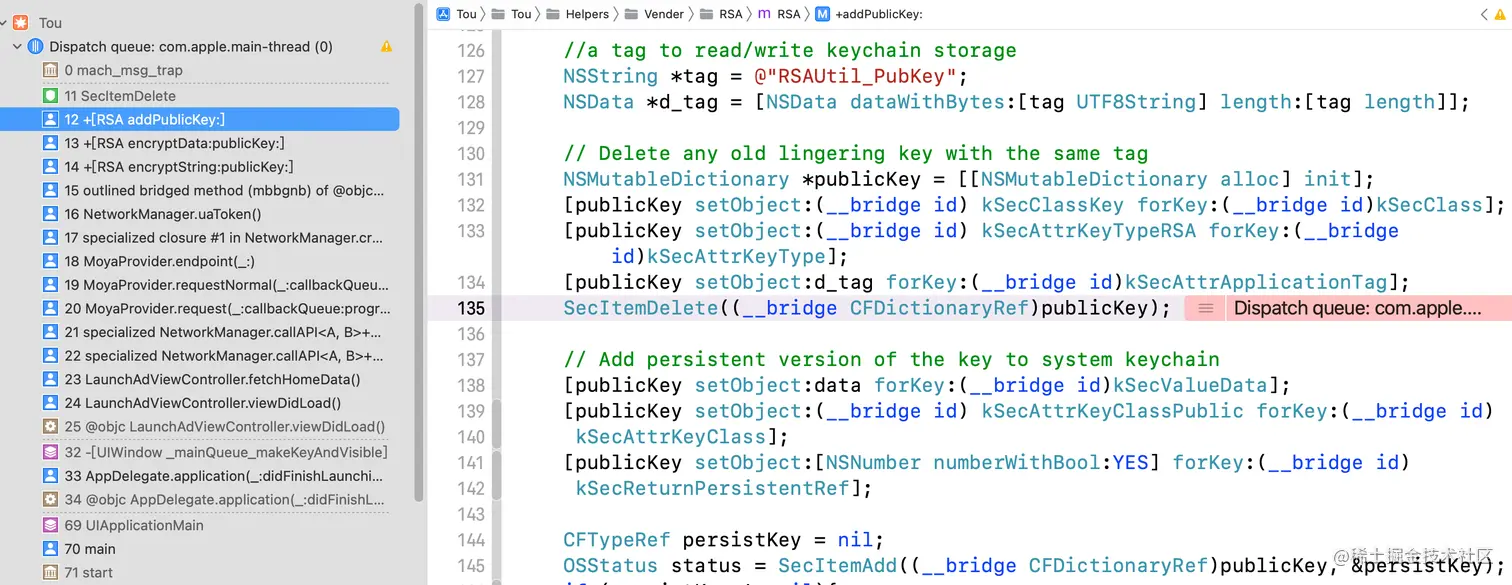1512x585 pixels.
Task: Click the back chevron at jump bar right
Action: click(1484, 14)
